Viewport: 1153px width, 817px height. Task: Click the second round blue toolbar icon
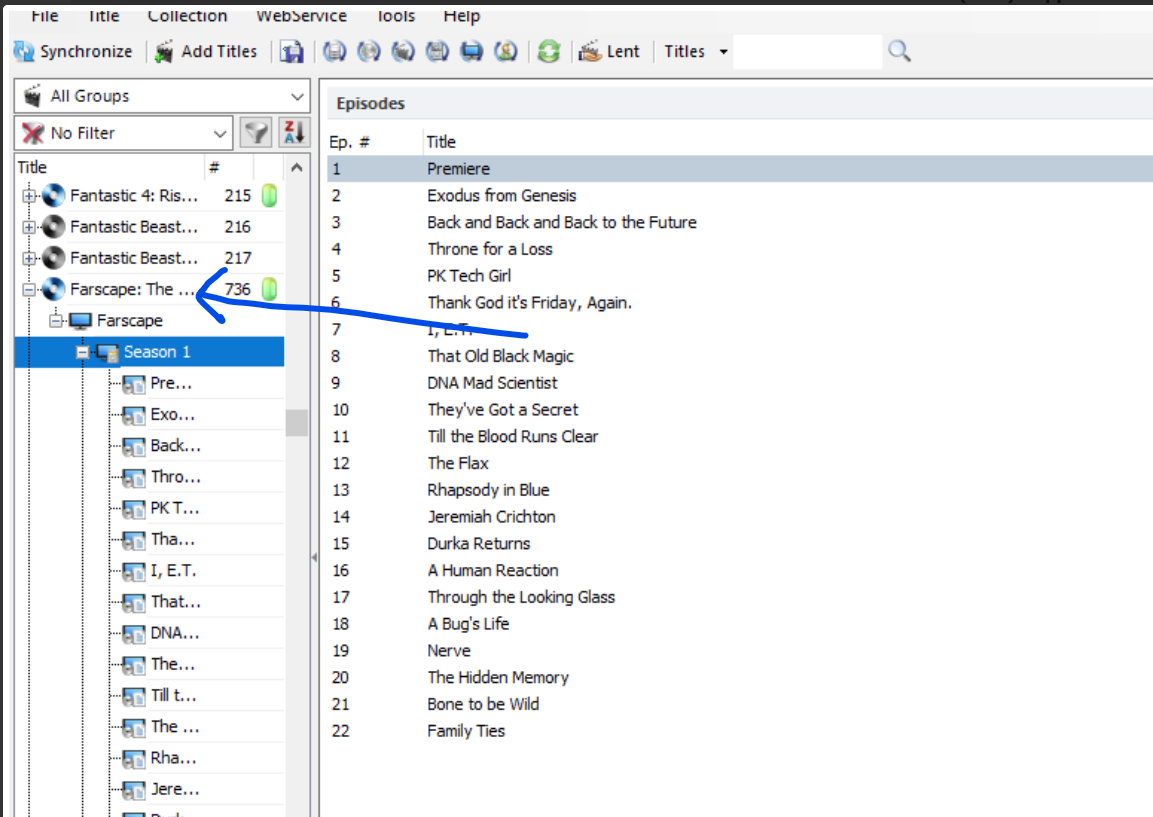coord(369,51)
